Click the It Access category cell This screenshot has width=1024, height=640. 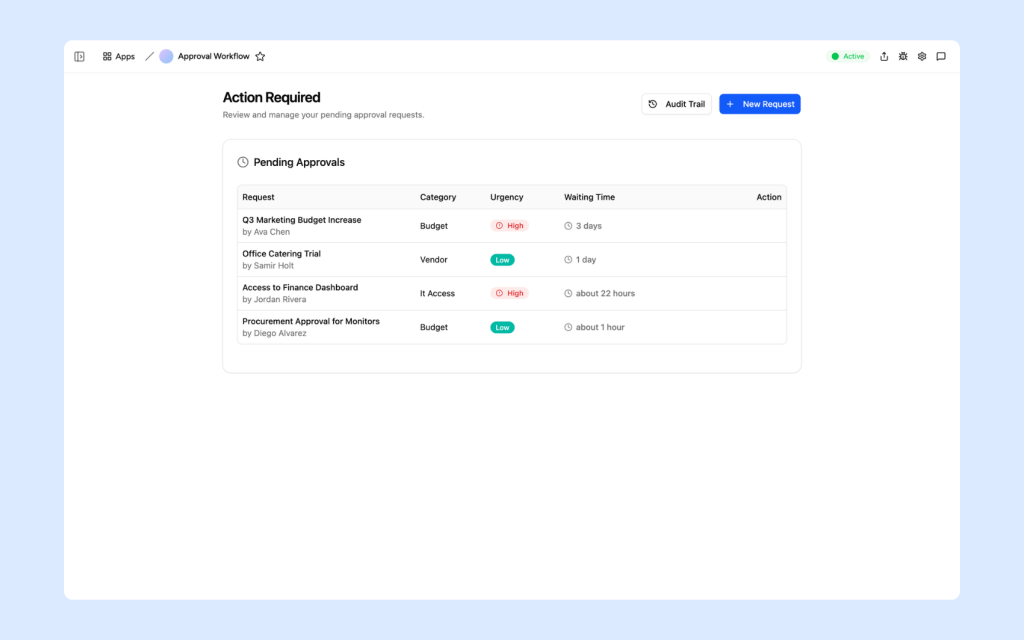point(437,294)
